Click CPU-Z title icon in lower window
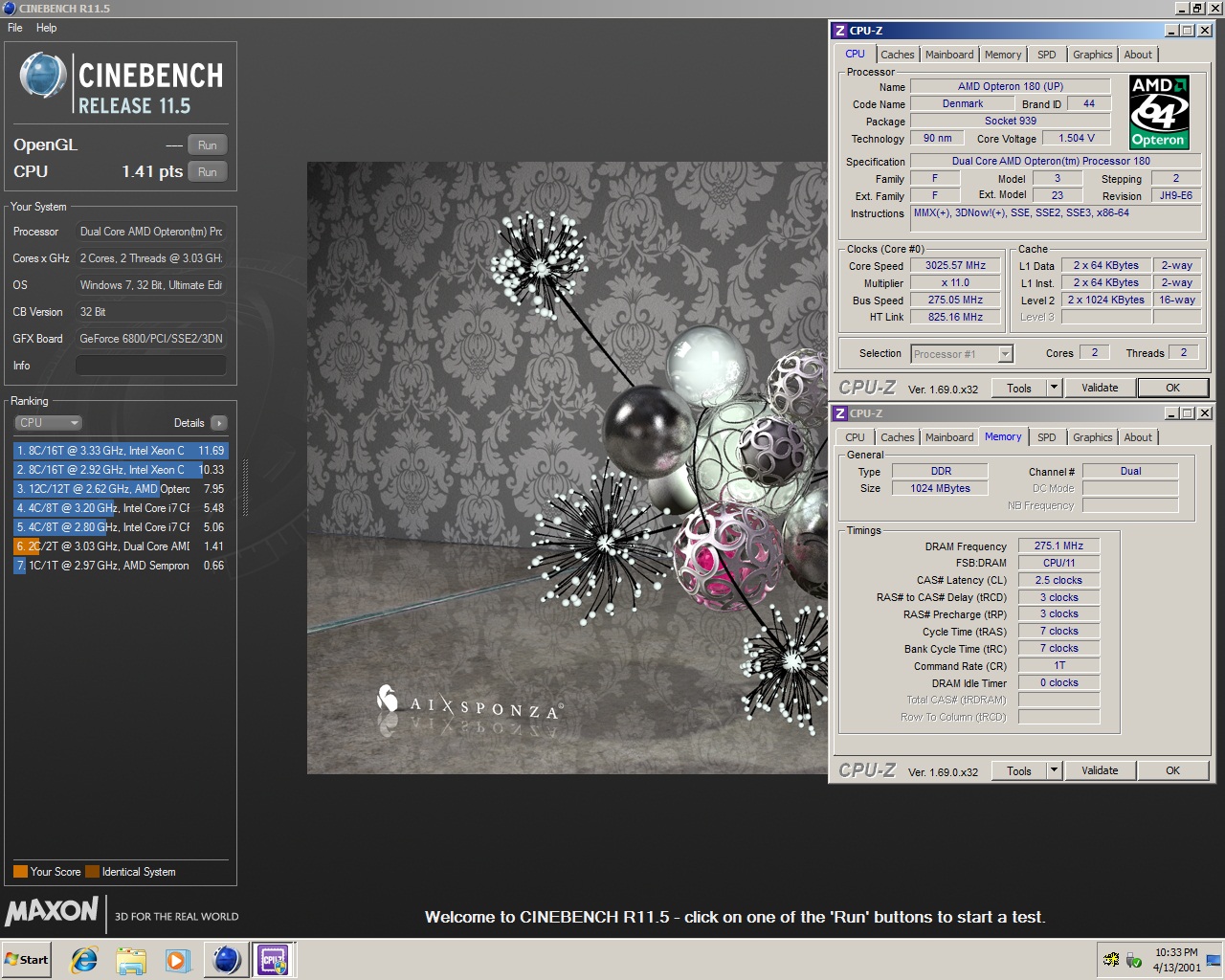Image resolution: width=1225 pixels, height=980 pixels. click(x=840, y=413)
